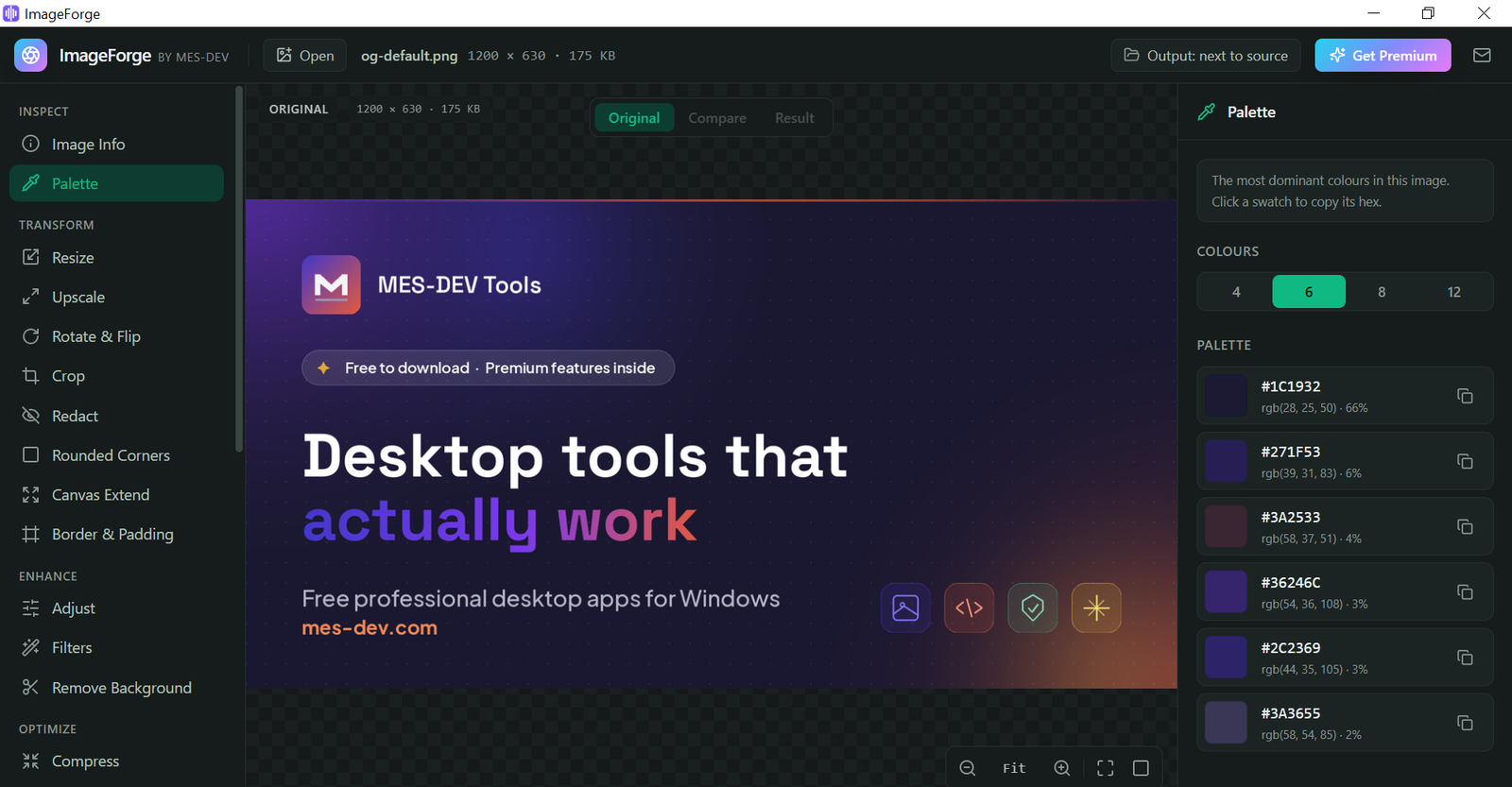This screenshot has width=1512, height=787.
Task: Zoom in the image preview
Action: pyautogui.click(x=1062, y=768)
